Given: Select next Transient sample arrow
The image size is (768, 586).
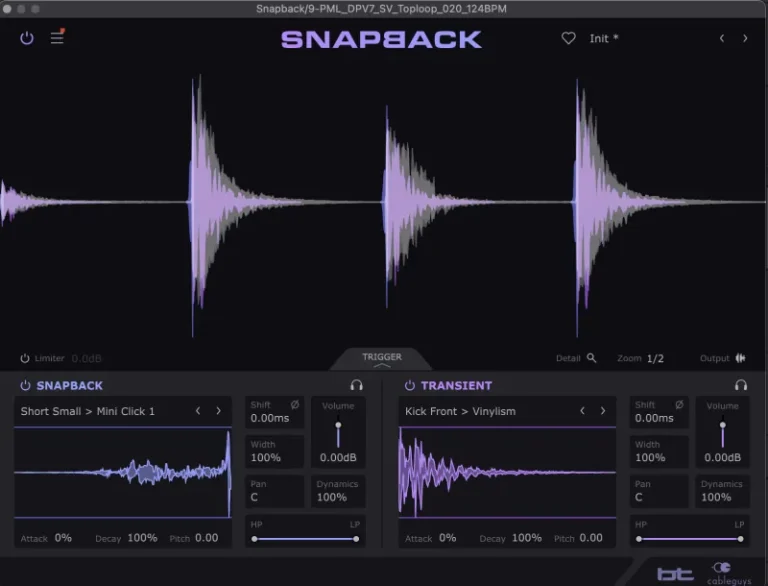Looking at the screenshot, I should pyautogui.click(x=603, y=411).
